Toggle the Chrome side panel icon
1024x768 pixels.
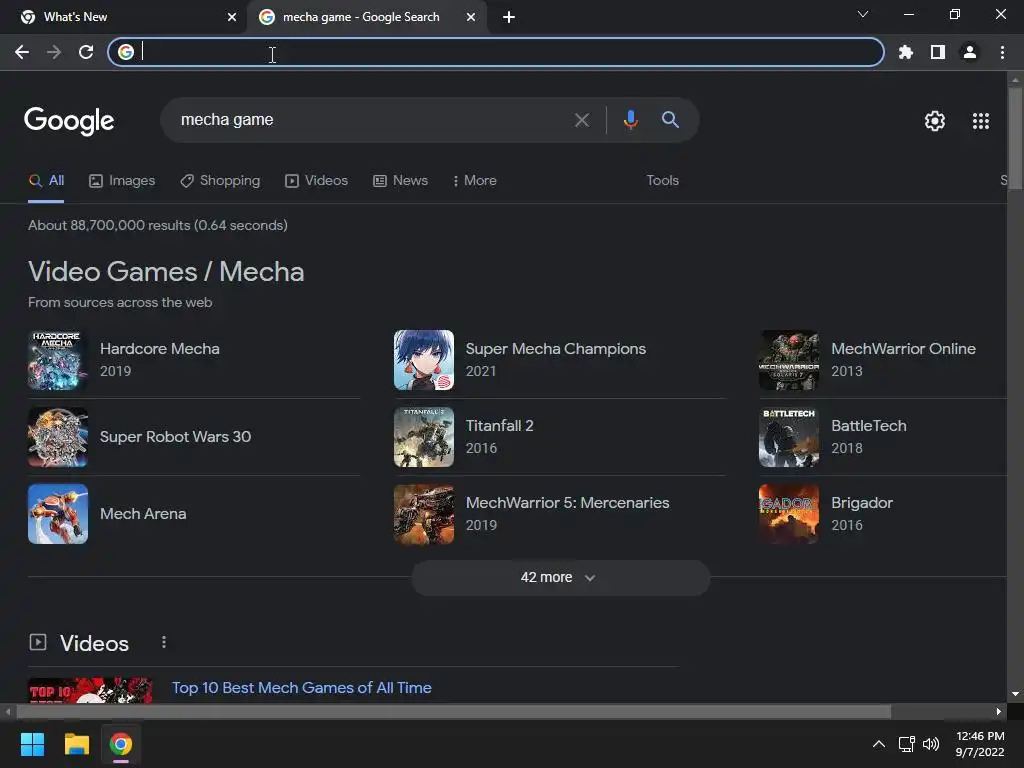click(x=938, y=52)
